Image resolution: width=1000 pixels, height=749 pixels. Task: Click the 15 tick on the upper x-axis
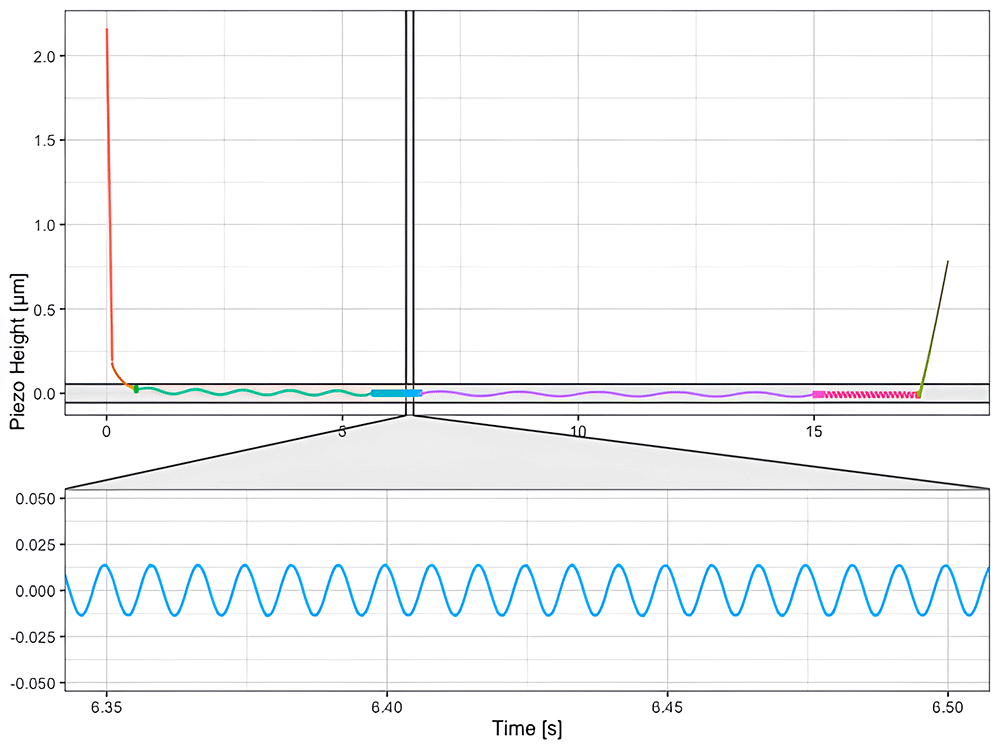[x=814, y=432]
